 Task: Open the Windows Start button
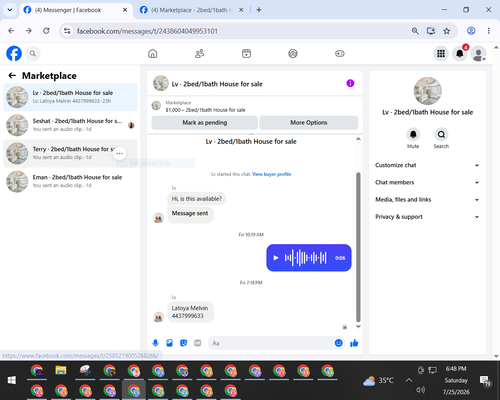click(12, 380)
